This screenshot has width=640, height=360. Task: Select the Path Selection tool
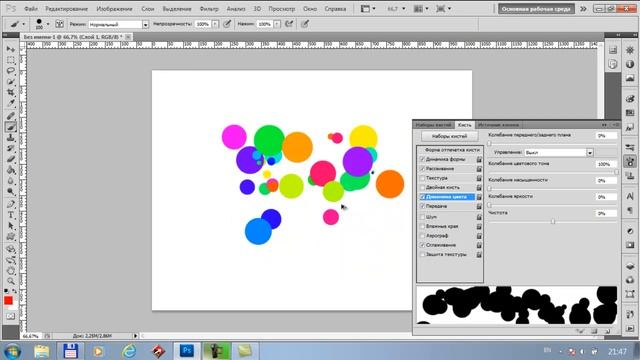click(x=11, y=226)
